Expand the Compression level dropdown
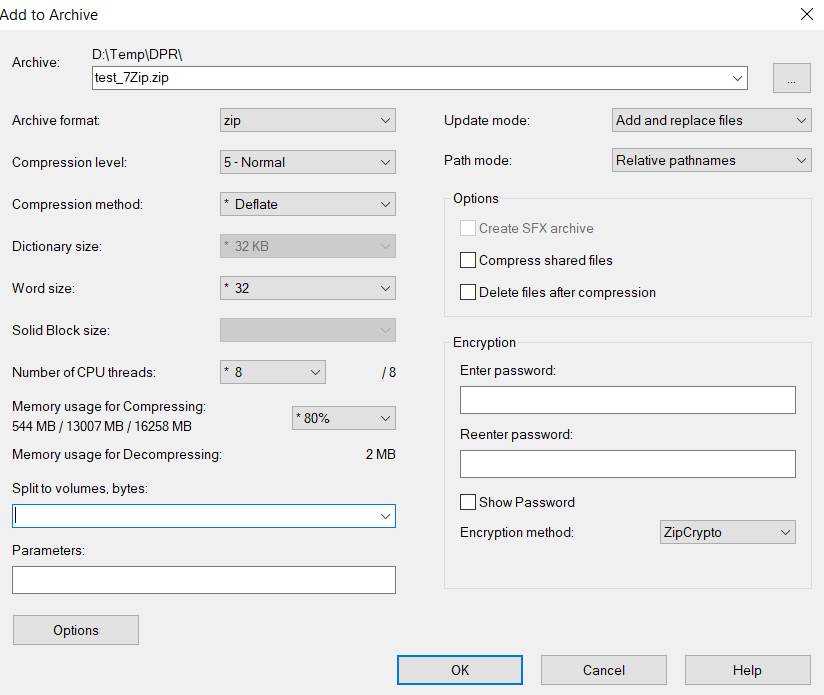Image resolution: width=824 pixels, height=695 pixels. click(307, 162)
